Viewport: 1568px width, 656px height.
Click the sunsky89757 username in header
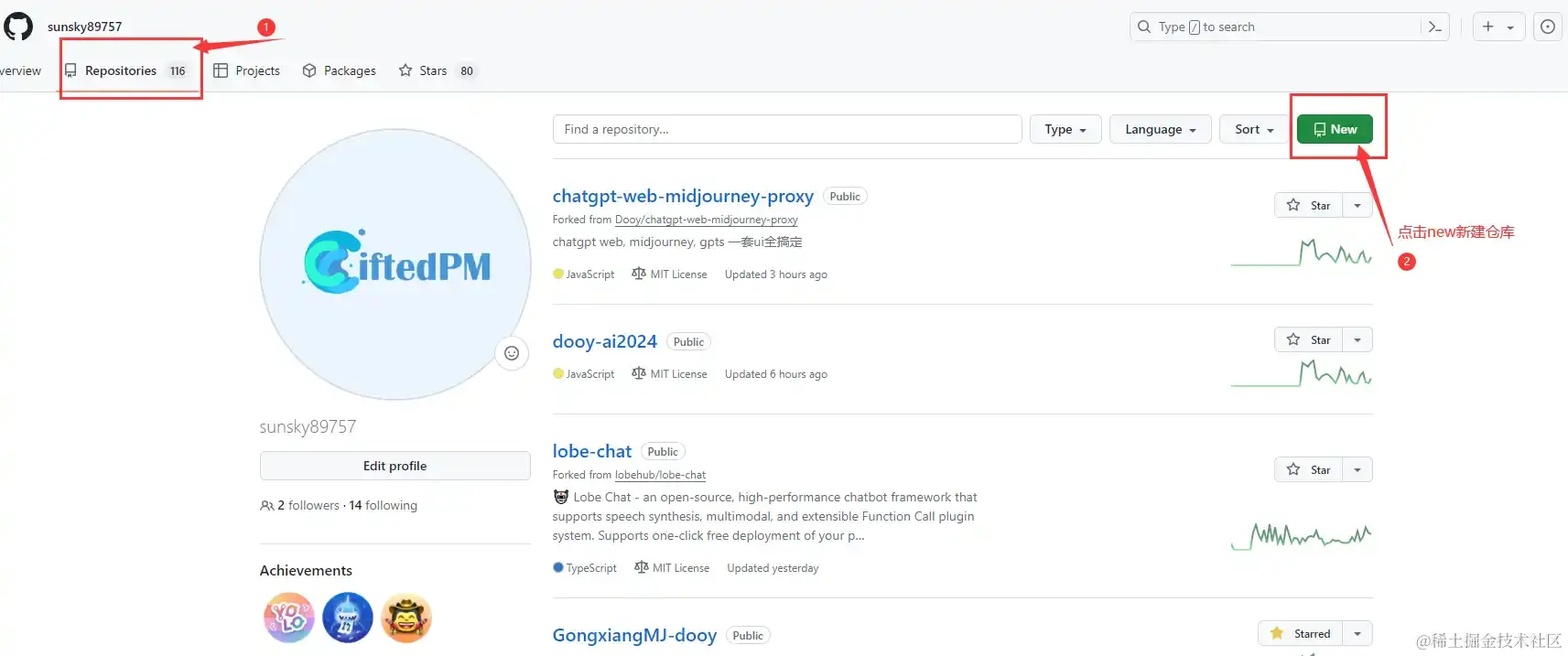pyautogui.click(x=84, y=27)
